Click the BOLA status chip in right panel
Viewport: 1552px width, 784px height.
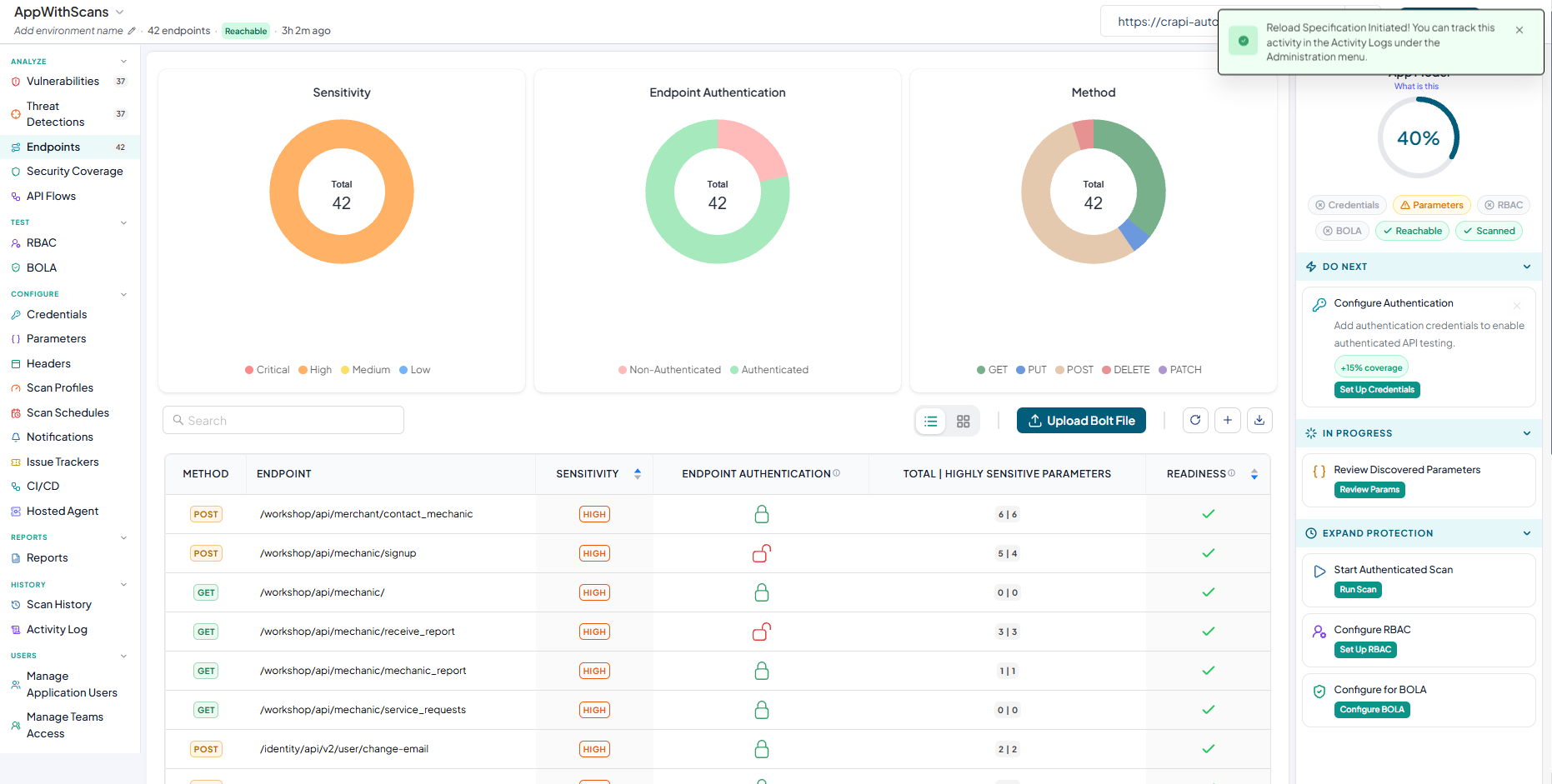(x=1342, y=232)
